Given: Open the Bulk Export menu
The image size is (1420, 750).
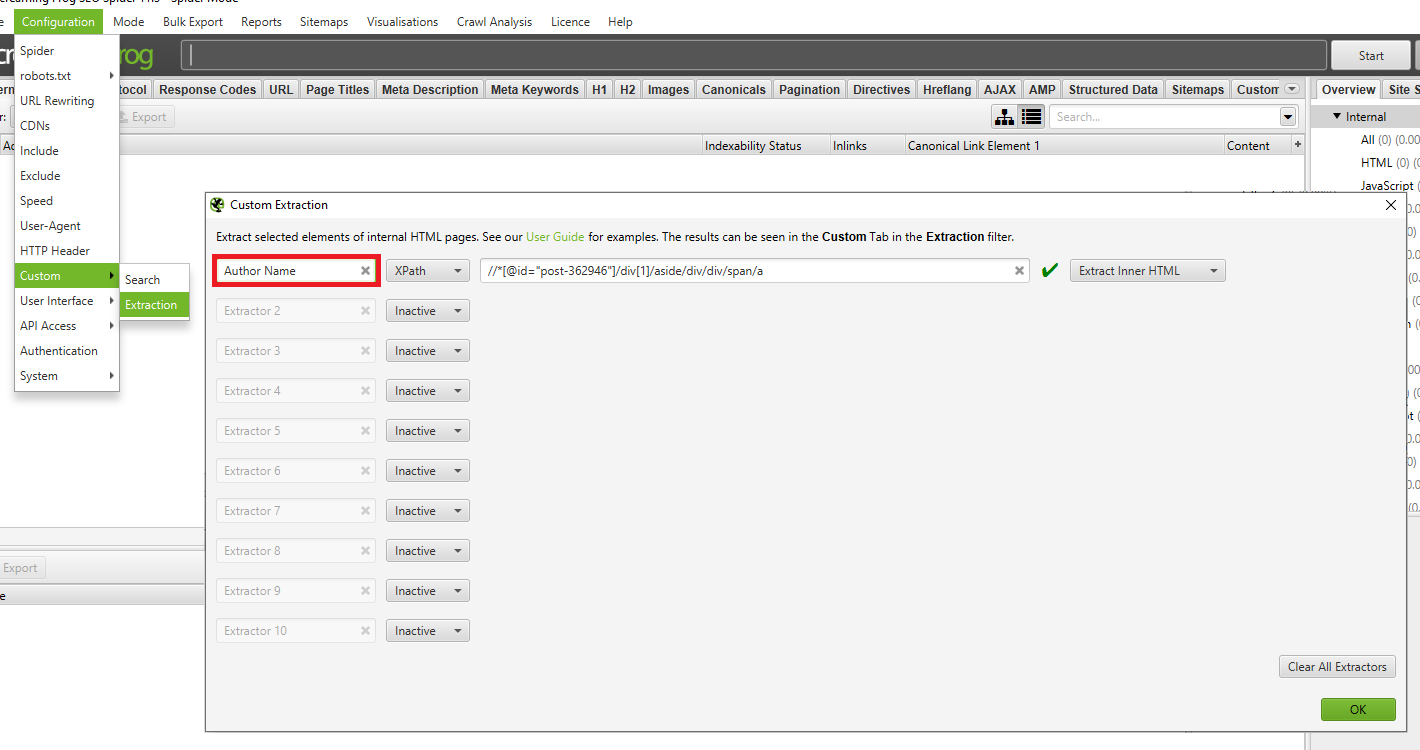Looking at the screenshot, I should (x=193, y=22).
